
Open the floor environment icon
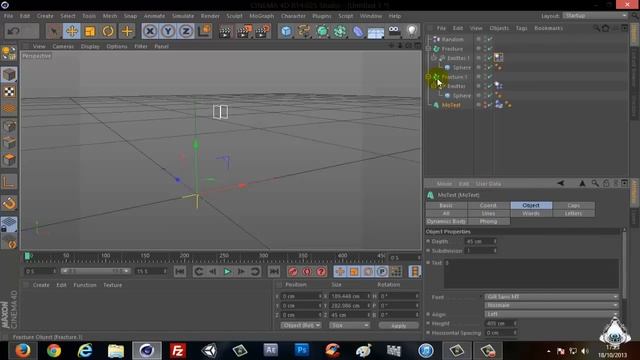coord(376,32)
